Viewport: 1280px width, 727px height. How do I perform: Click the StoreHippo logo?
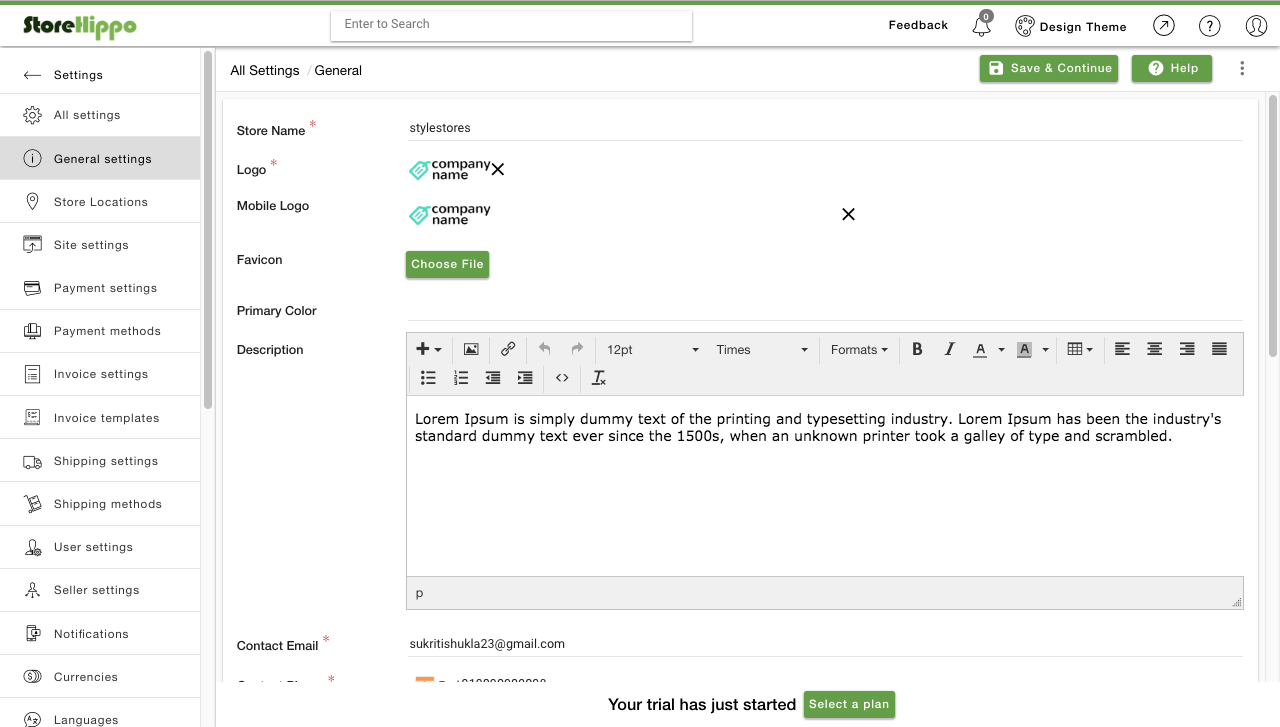click(80, 26)
